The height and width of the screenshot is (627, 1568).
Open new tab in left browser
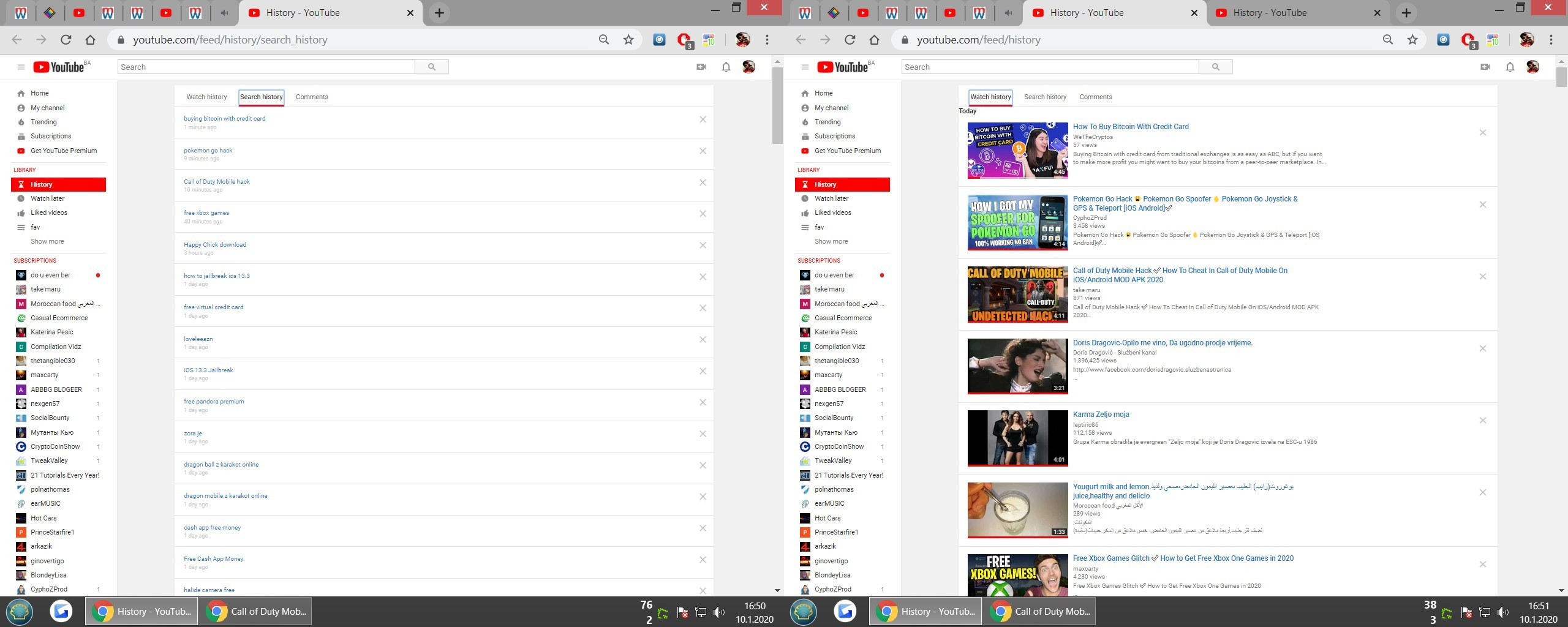(439, 13)
